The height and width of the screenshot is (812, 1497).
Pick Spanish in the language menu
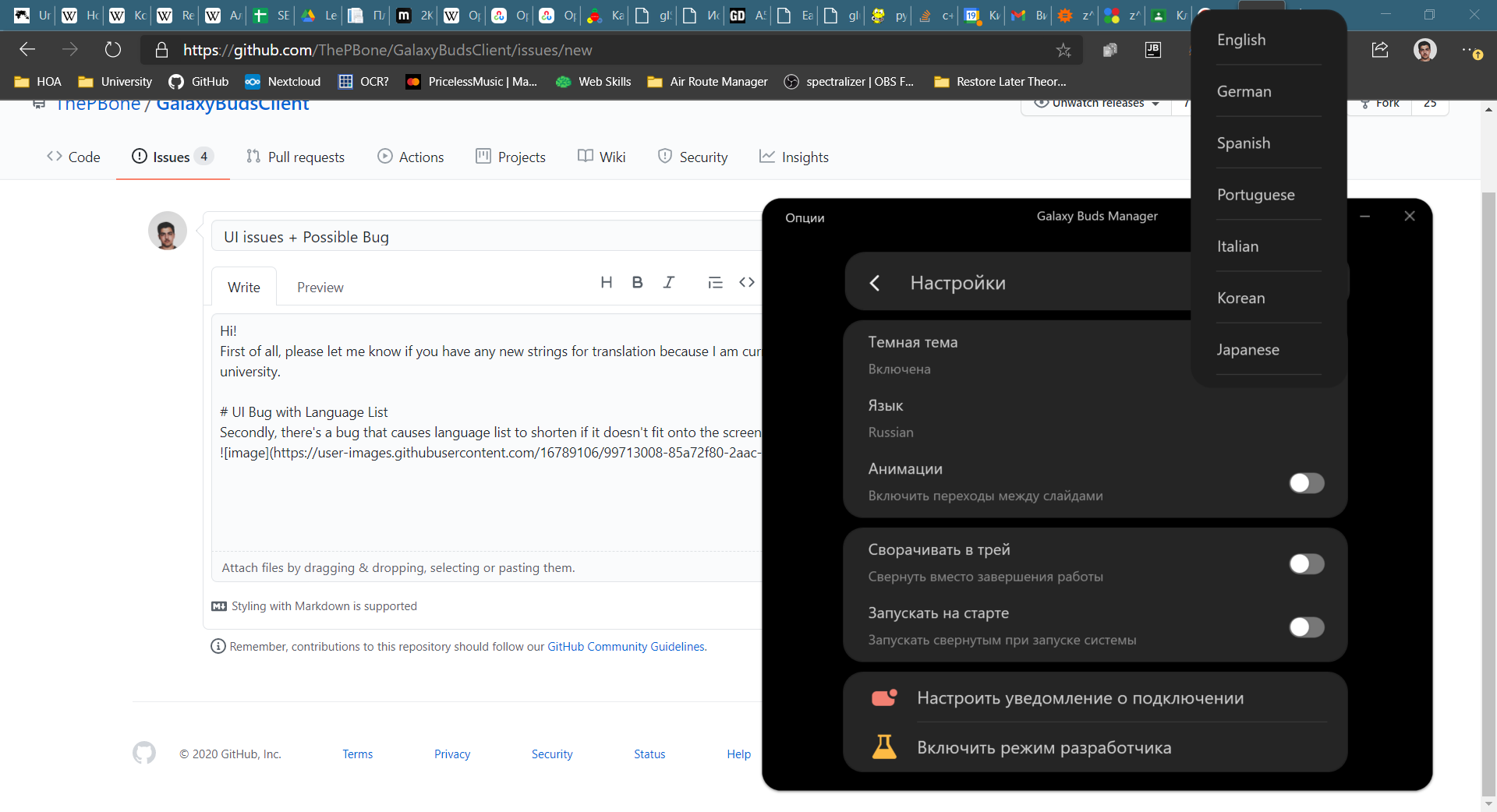(1269, 143)
